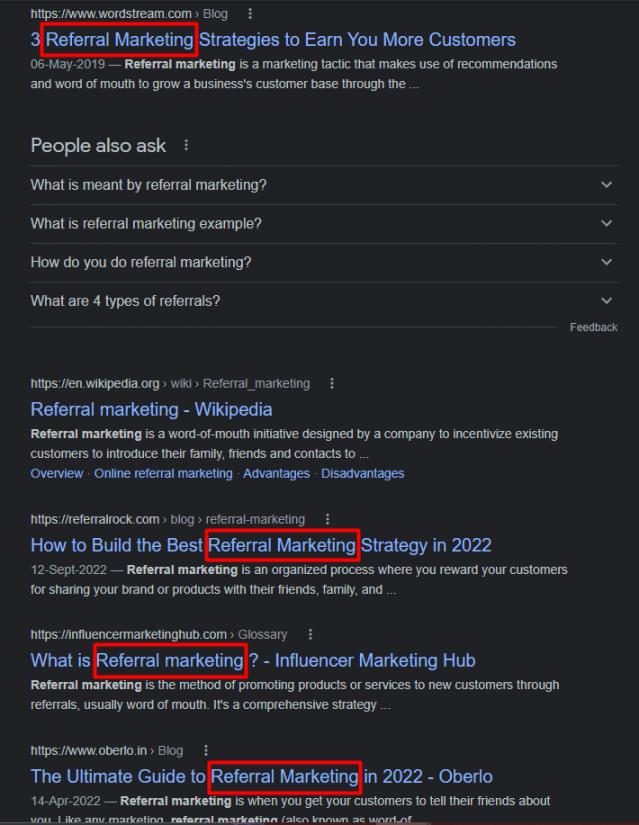Jump to Wikipedia's Overview section link
This screenshot has width=639, height=825.
coord(57,473)
